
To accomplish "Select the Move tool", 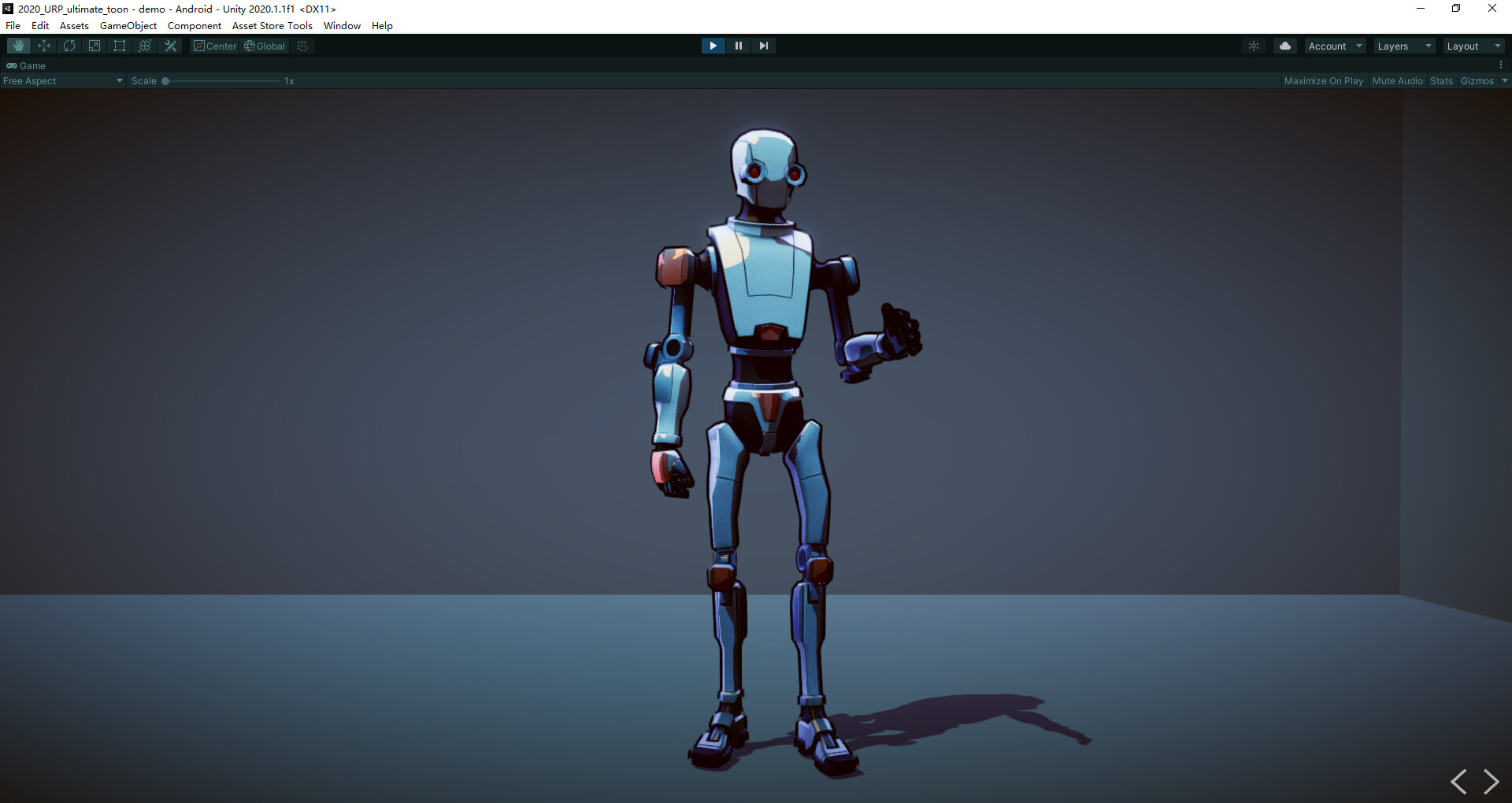I will [43, 46].
